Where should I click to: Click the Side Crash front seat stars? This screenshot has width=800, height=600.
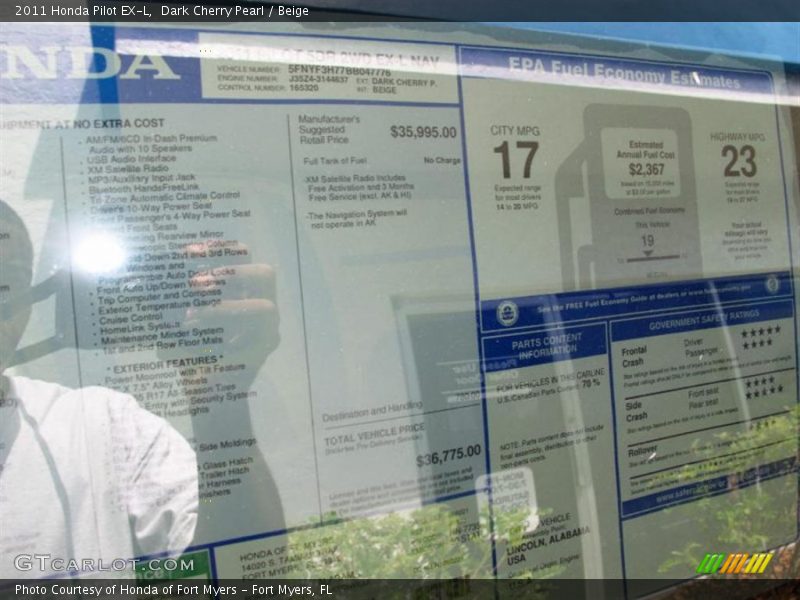(760, 381)
